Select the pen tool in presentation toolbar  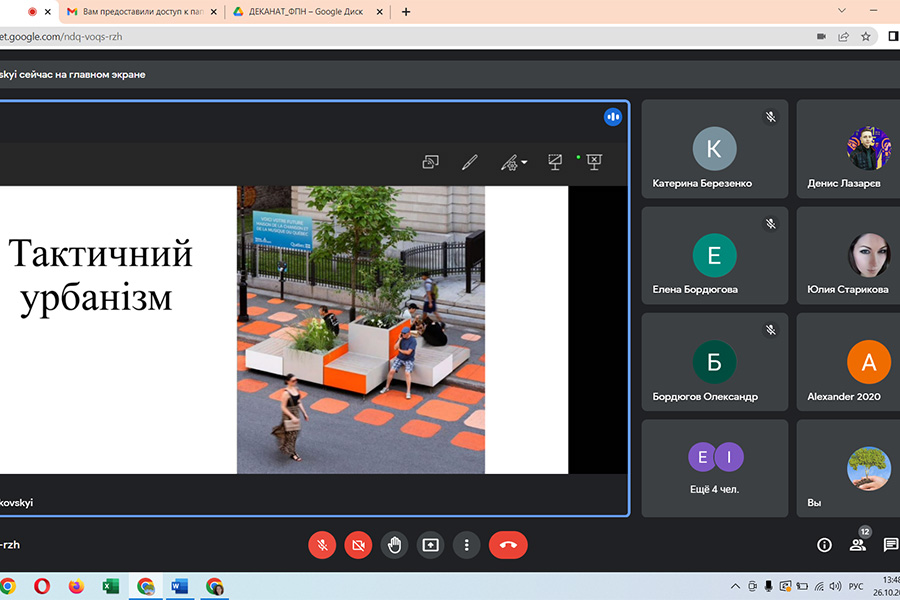[x=469, y=162]
